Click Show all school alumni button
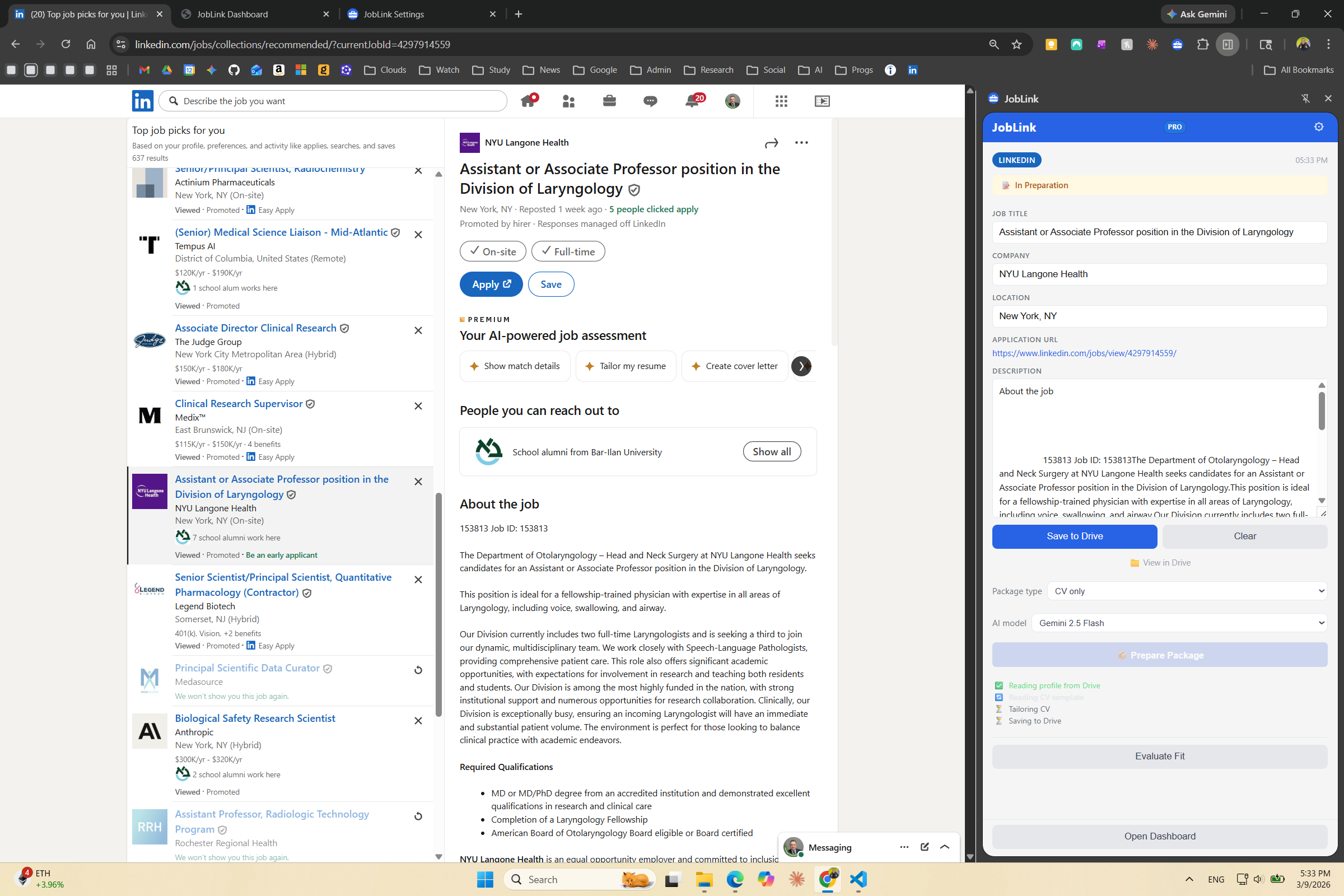 pos(772,452)
